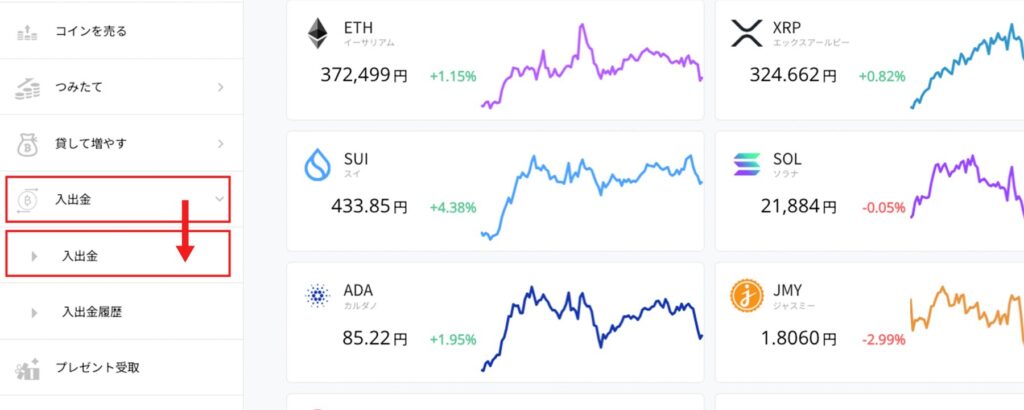Open the SUI price 433.85円 card
Screen dimensions: 1024x410
tap(370, 207)
